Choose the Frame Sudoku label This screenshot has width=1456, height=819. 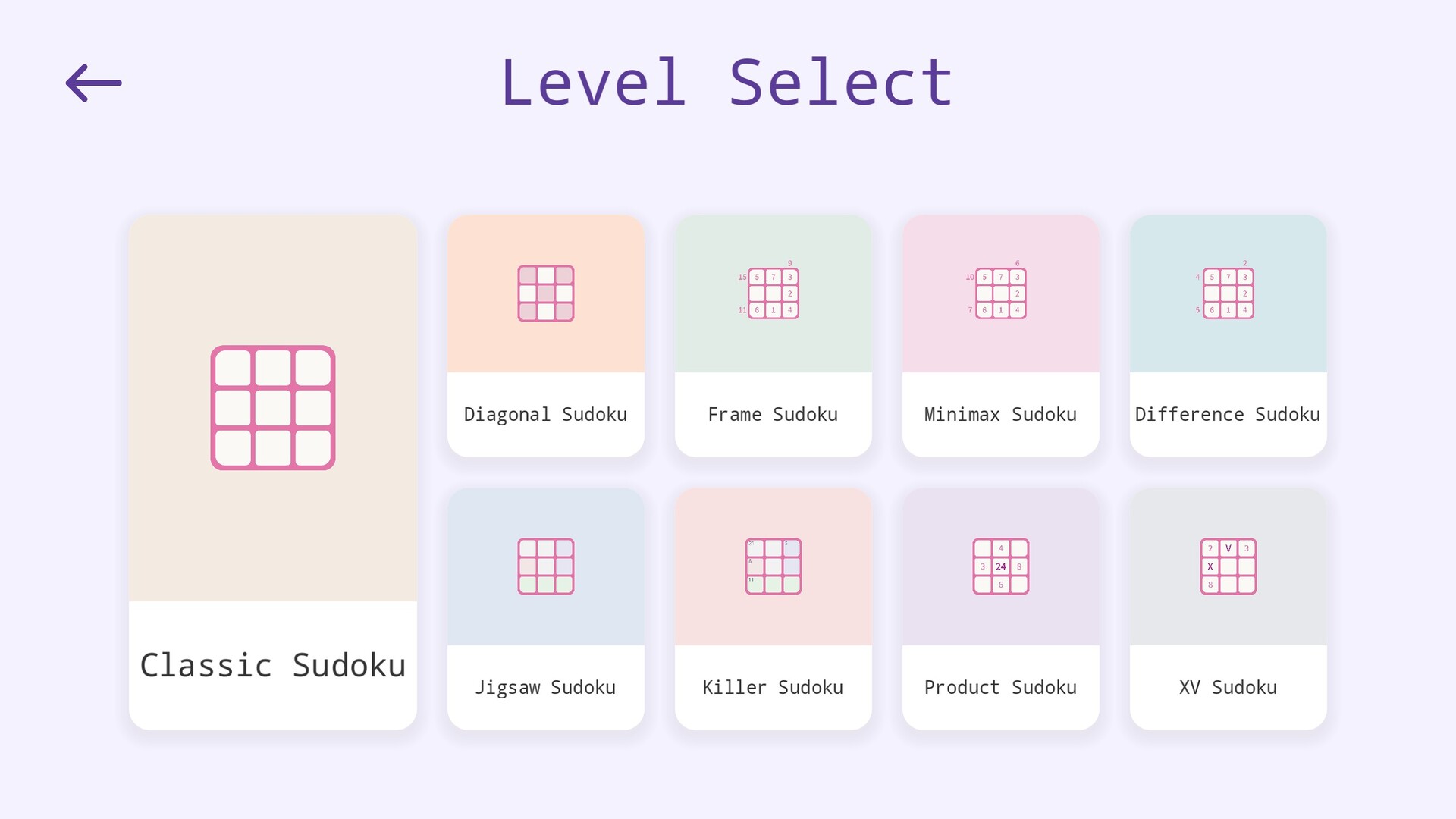click(x=773, y=414)
